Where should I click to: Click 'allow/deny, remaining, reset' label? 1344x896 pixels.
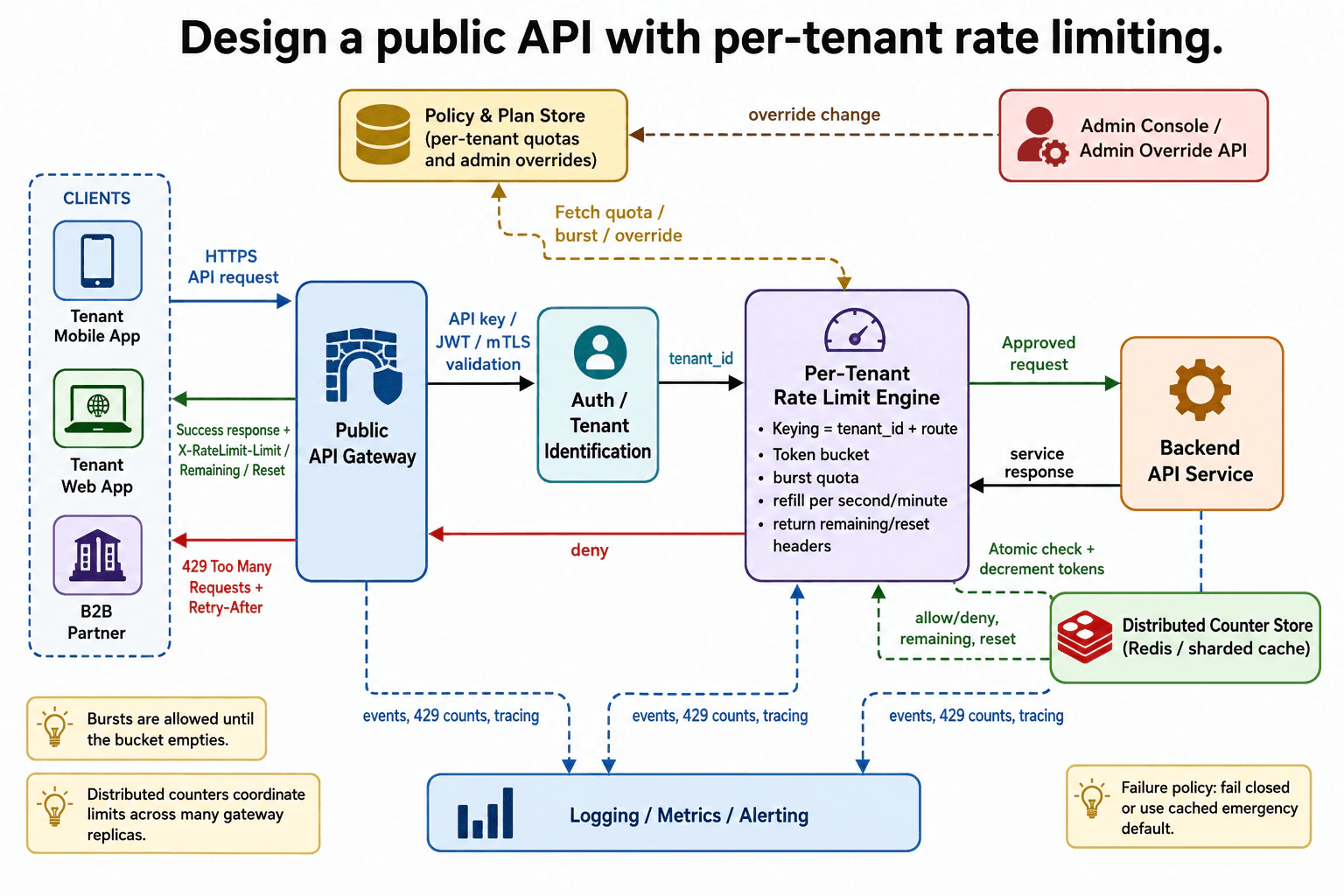click(x=957, y=628)
